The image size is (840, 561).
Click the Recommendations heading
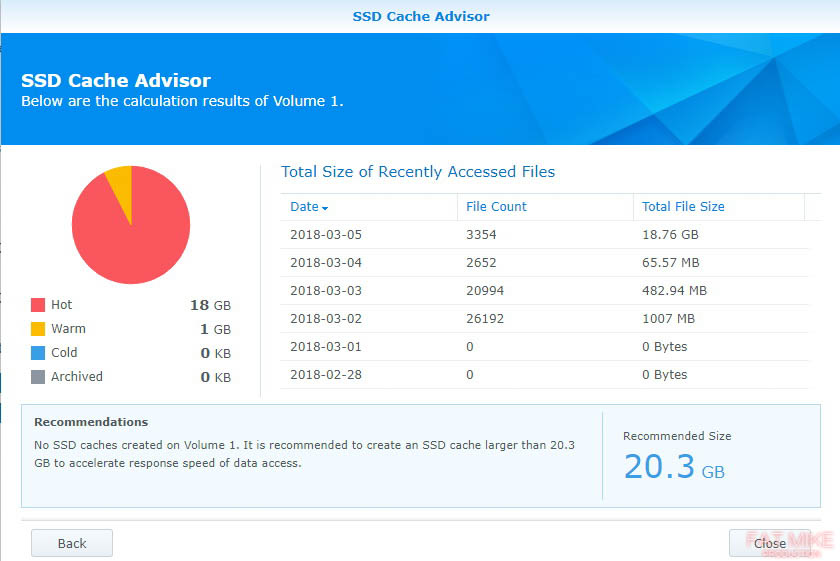tap(91, 422)
